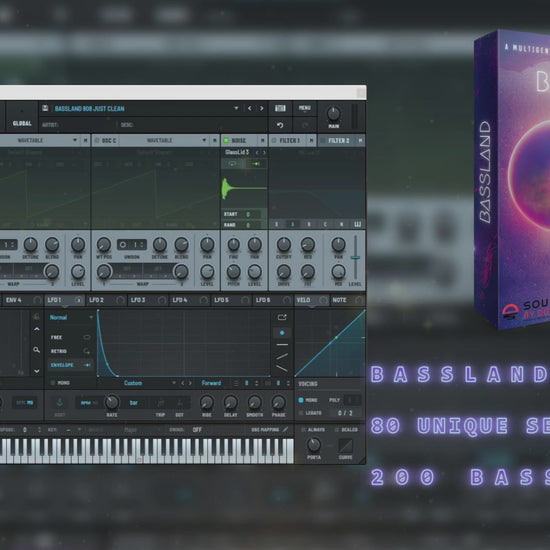Click next LFO shape arrow
This screenshot has height=550, width=550.
pos(190,383)
